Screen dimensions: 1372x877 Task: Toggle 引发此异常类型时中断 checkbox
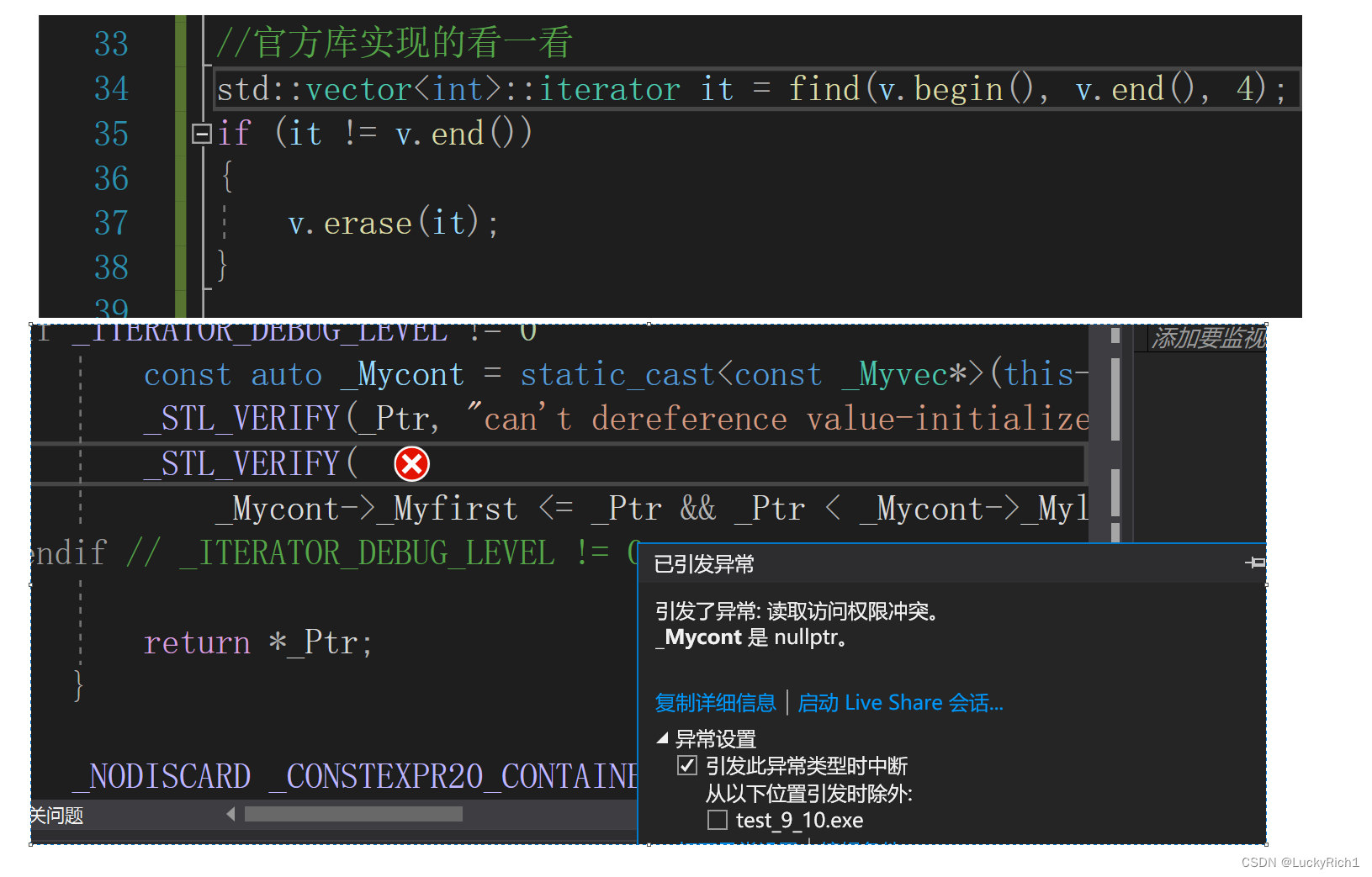[x=687, y=765]
